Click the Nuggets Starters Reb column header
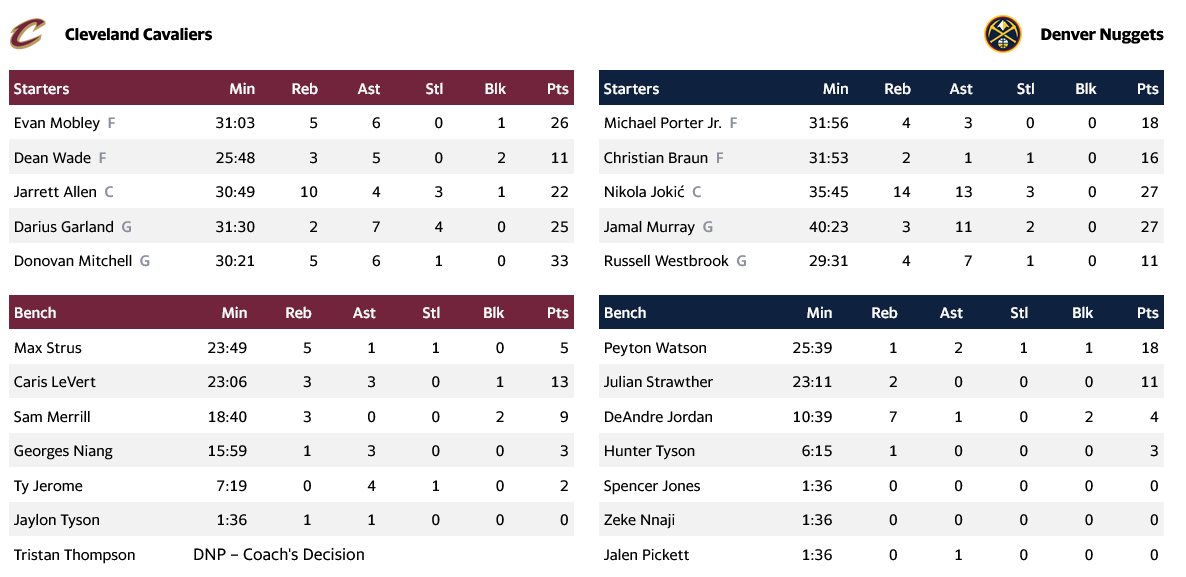 point(897,89)
